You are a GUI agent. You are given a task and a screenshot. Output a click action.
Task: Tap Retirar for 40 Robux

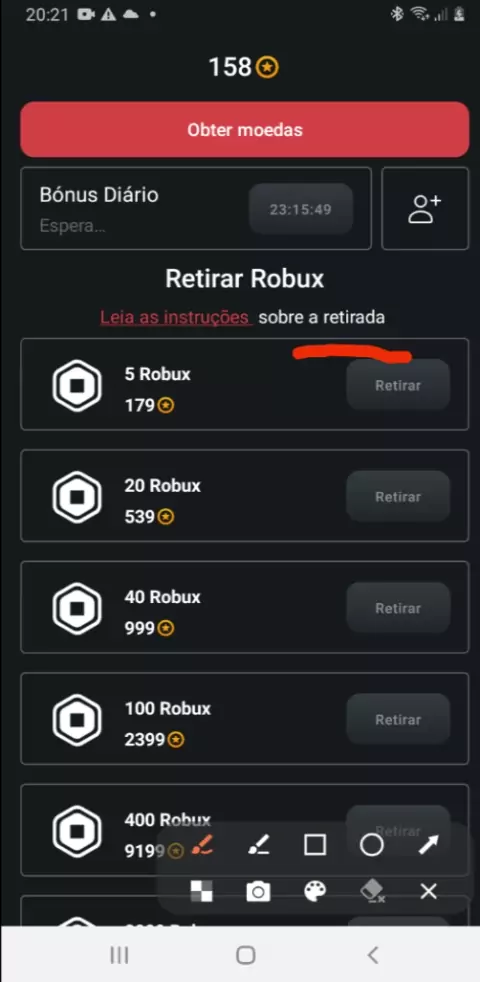click(398, 608)
